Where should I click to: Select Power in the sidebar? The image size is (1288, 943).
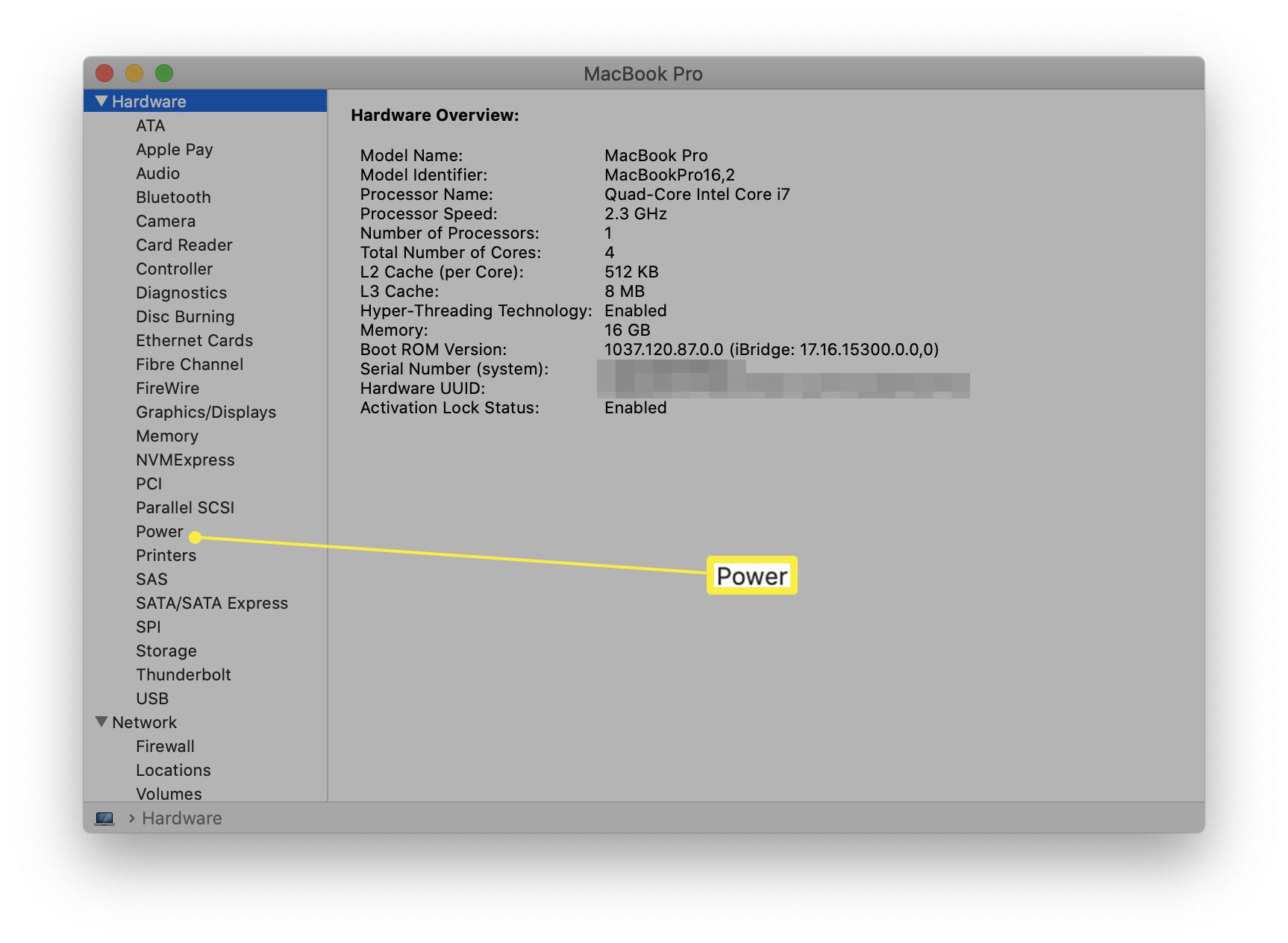(160, 531)
